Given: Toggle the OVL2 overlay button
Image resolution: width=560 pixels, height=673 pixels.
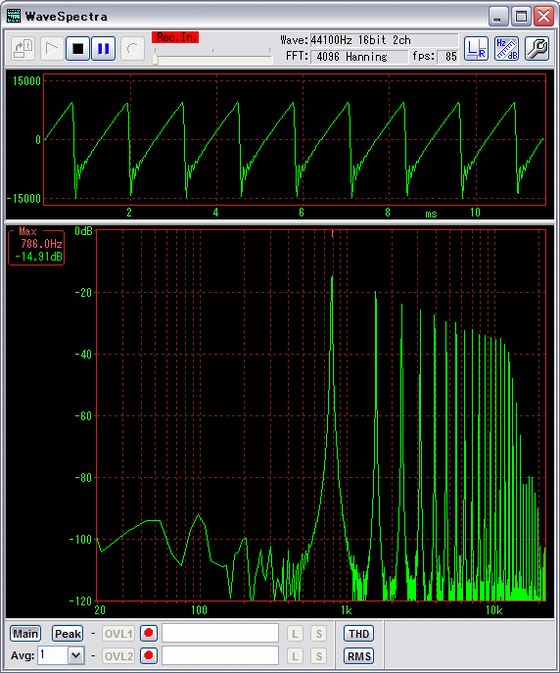Looking at the screenshot, I should [118, 656].
